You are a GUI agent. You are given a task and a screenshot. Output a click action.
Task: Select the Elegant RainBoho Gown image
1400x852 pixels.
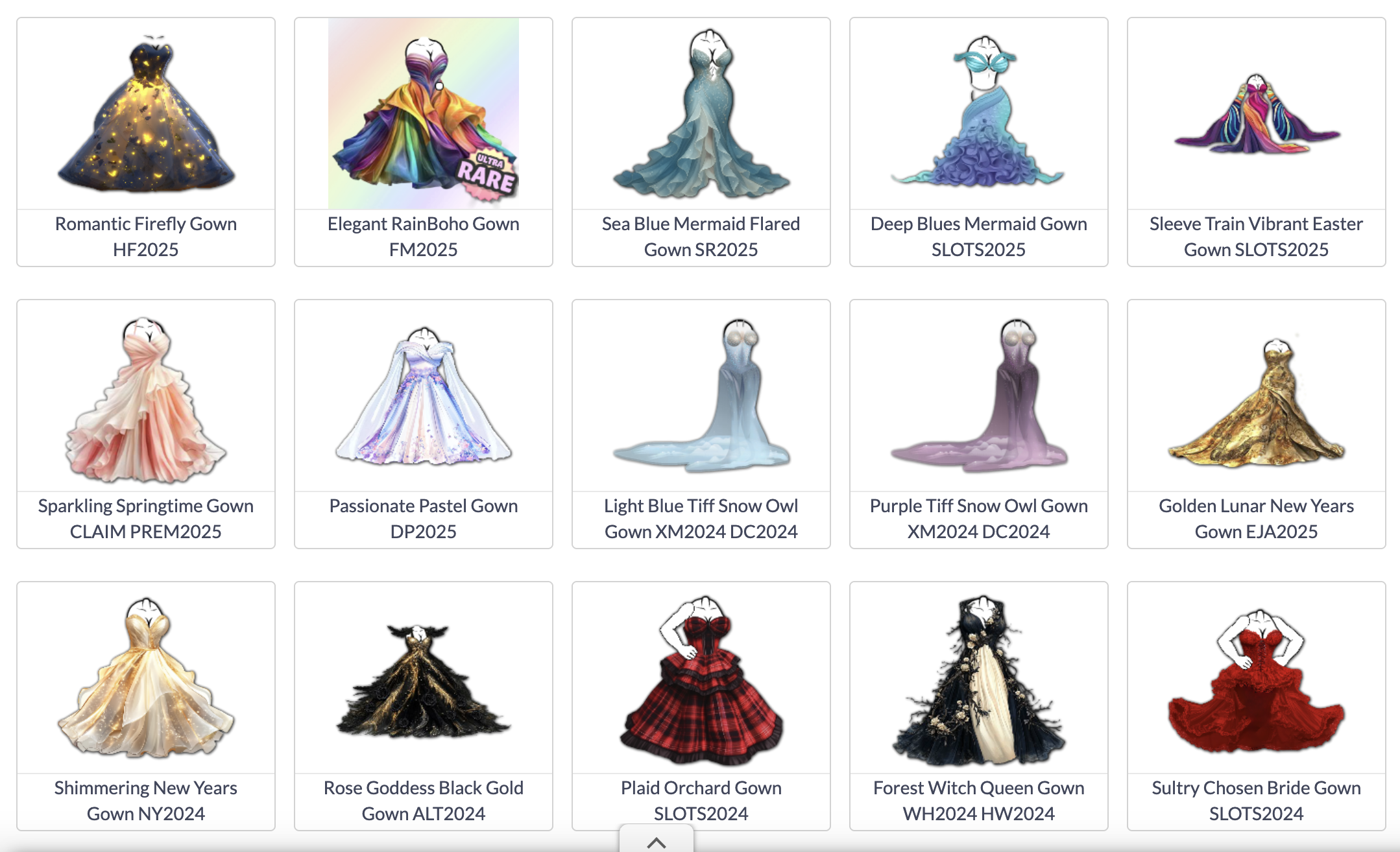click(423, 113)
